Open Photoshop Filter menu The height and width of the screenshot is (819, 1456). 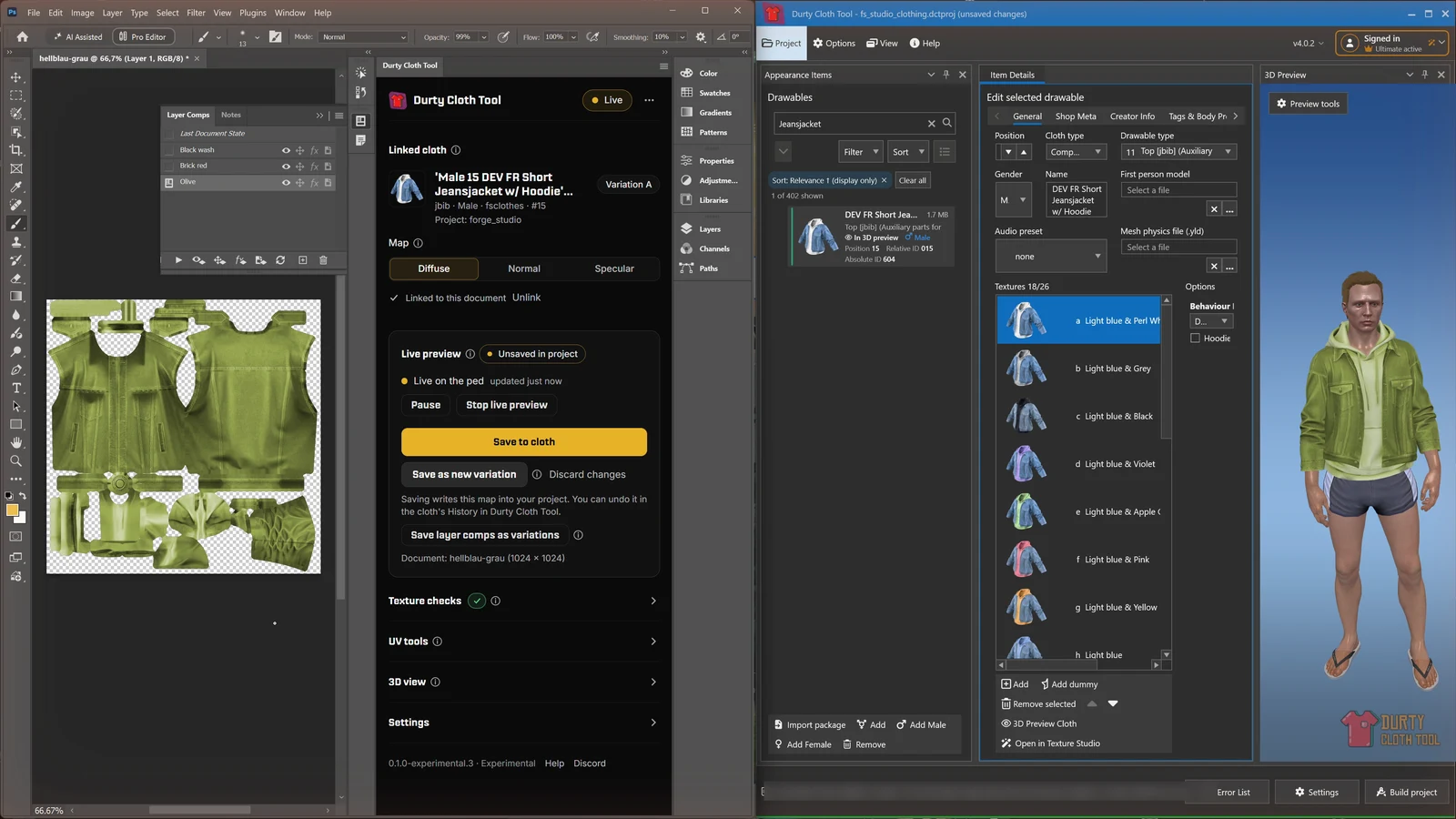pyautogui.click(x=196, y=13)
